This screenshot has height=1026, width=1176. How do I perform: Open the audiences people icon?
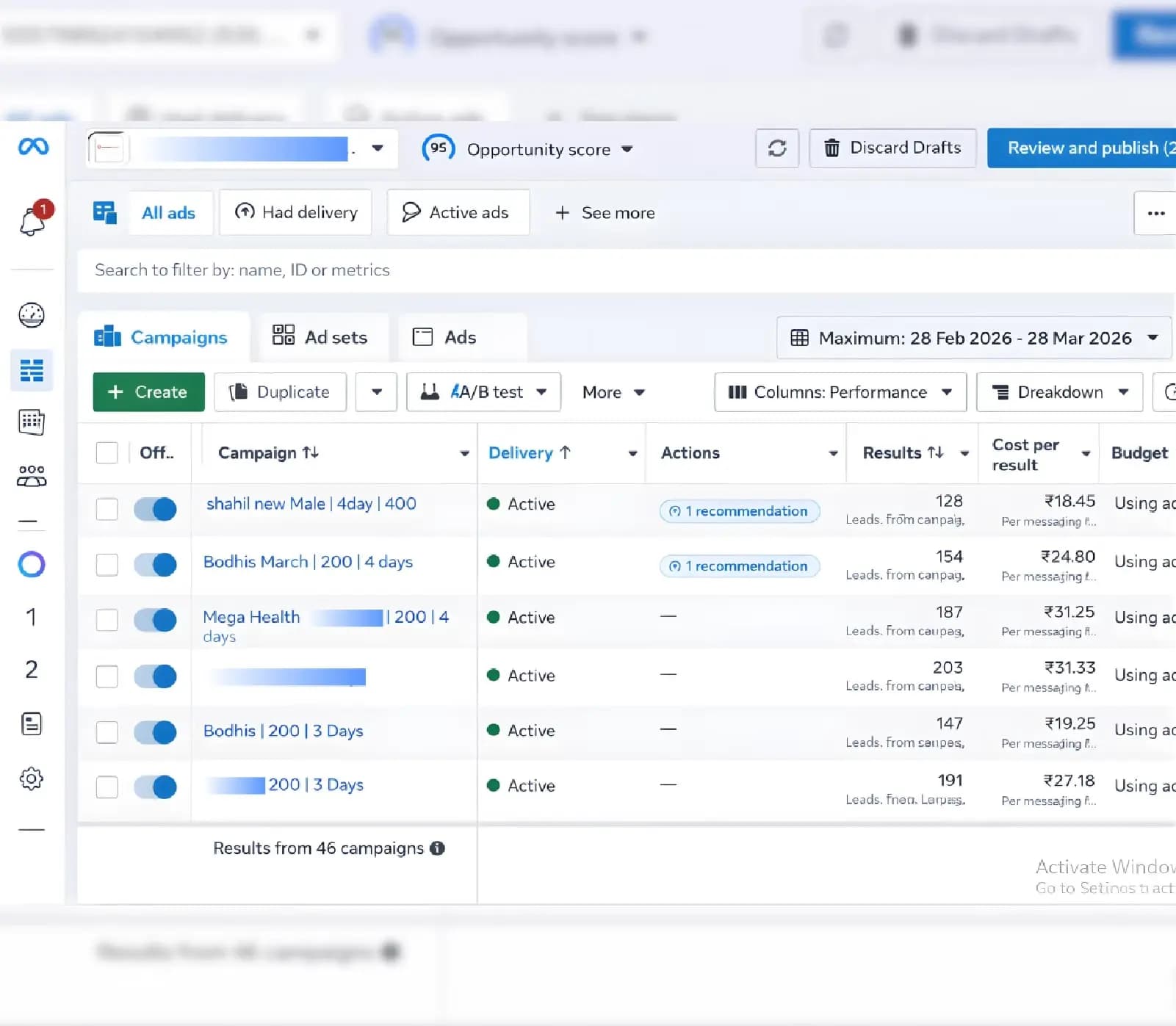tap(32, 476)
